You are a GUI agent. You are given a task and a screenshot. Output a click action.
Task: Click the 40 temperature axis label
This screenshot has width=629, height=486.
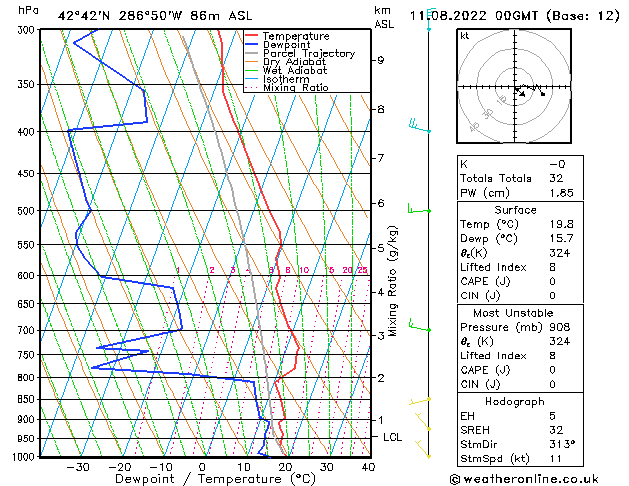[368, 467]
